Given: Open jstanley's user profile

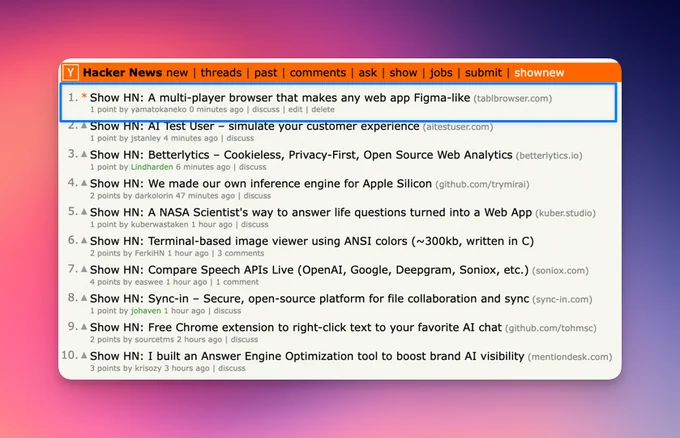Looking at the screenshot, I should point(146,138).
